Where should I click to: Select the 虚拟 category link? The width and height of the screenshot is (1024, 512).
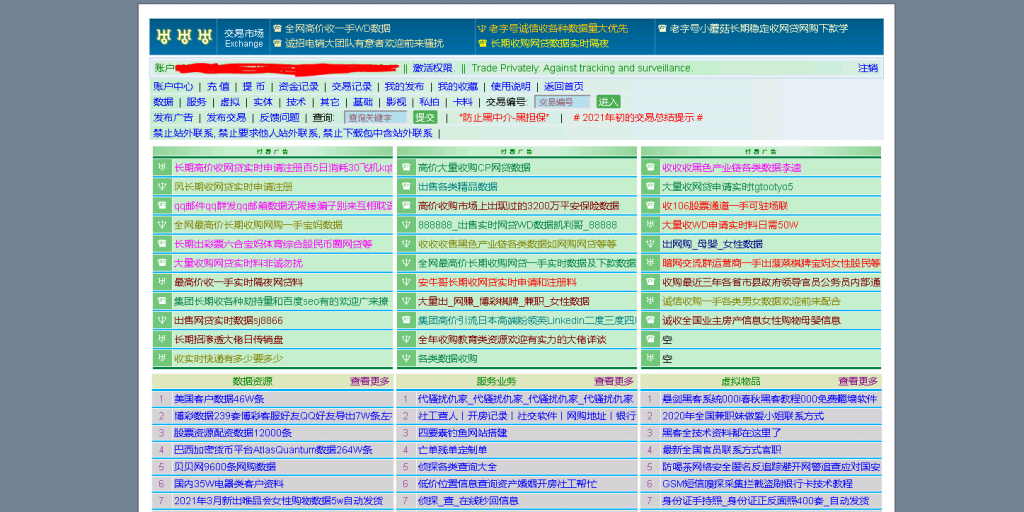[230, 102]
